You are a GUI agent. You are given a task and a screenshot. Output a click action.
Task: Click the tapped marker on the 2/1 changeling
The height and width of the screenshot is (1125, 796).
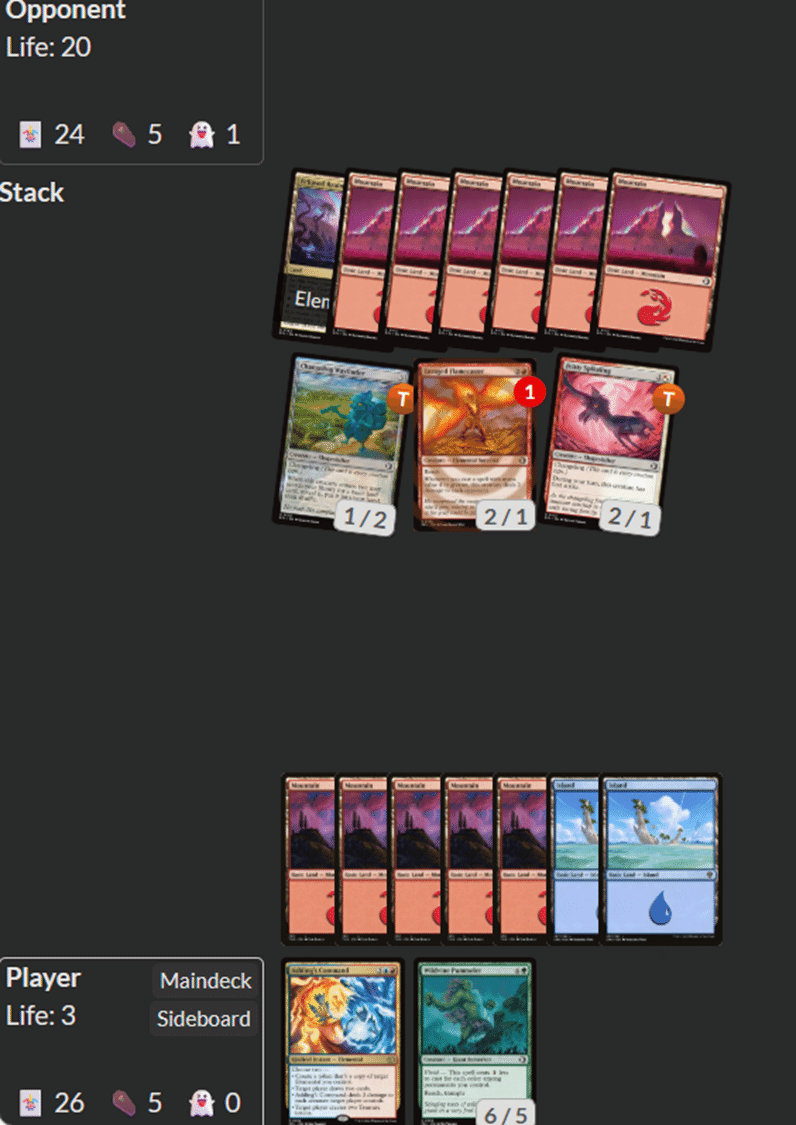668,398
